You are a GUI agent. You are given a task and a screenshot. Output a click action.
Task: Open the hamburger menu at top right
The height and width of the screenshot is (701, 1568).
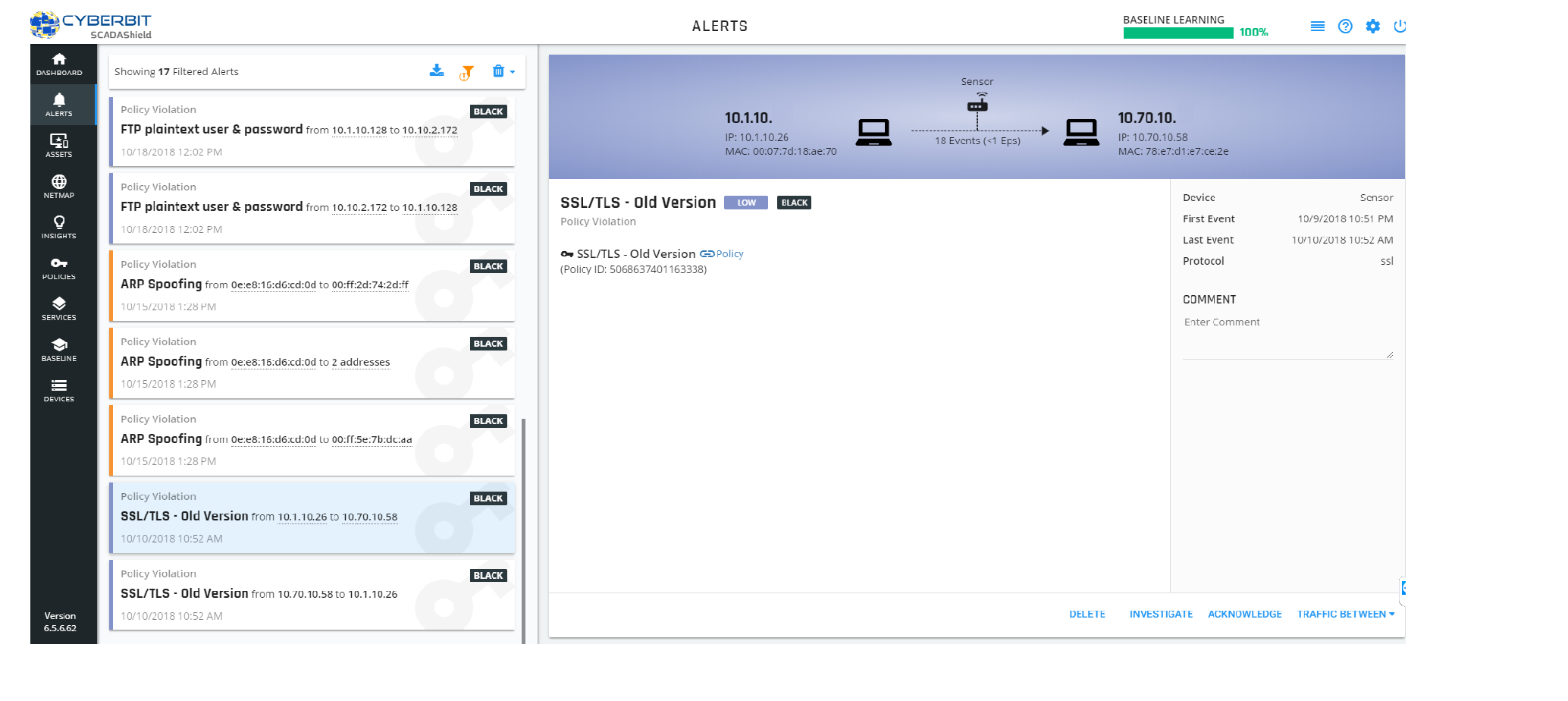click(1317, 26)
